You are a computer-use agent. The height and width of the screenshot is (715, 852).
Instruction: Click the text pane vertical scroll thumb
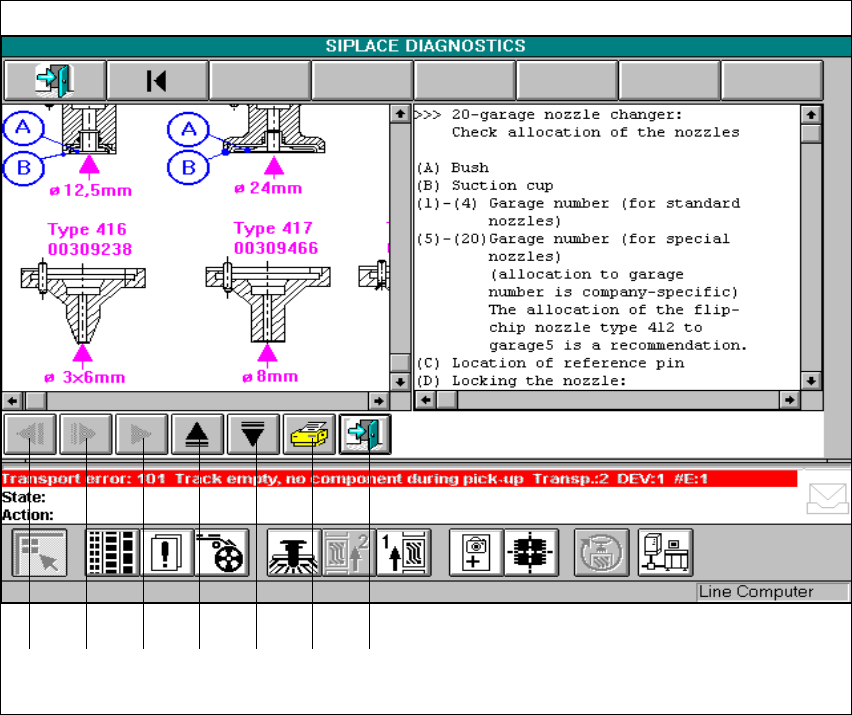coord(811,134)
